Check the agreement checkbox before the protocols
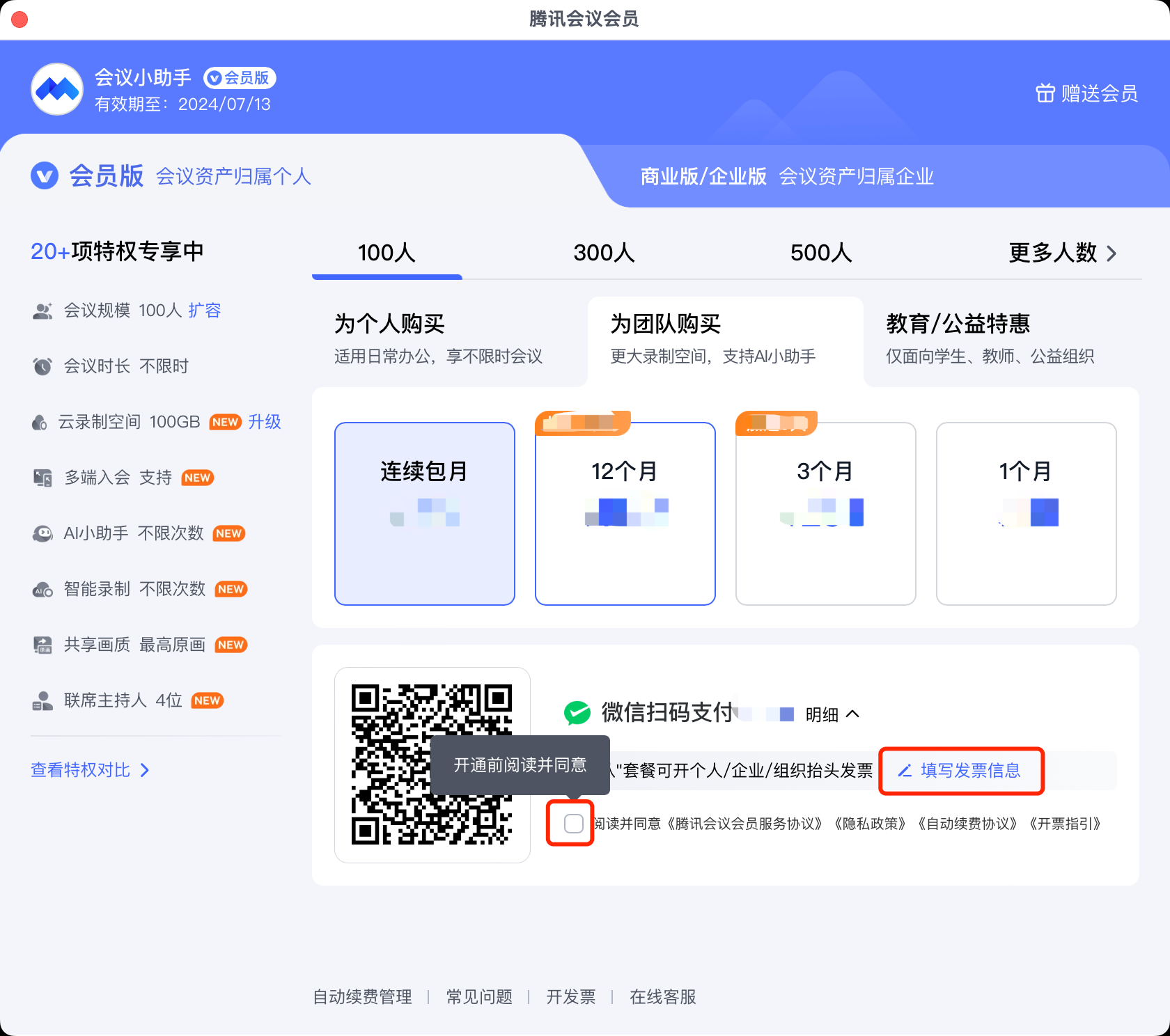 [x=574, y=824]
